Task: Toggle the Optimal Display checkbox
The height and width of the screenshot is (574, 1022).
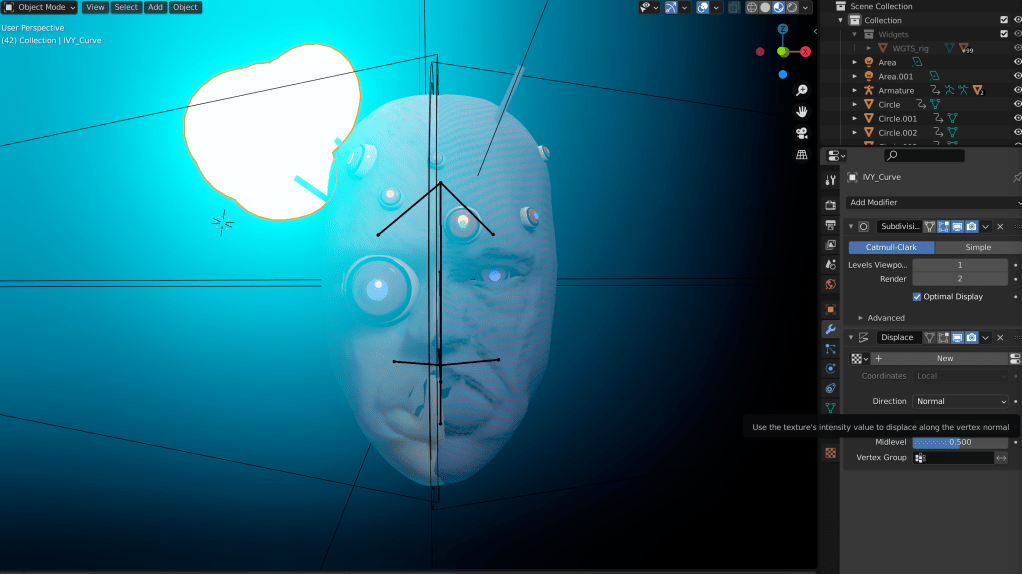Action: [917, 297]
